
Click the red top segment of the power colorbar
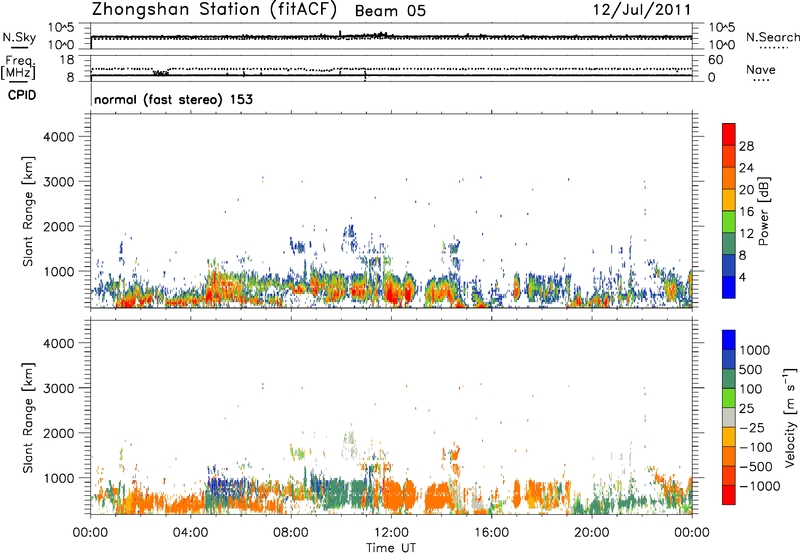[x=729, y=134]
